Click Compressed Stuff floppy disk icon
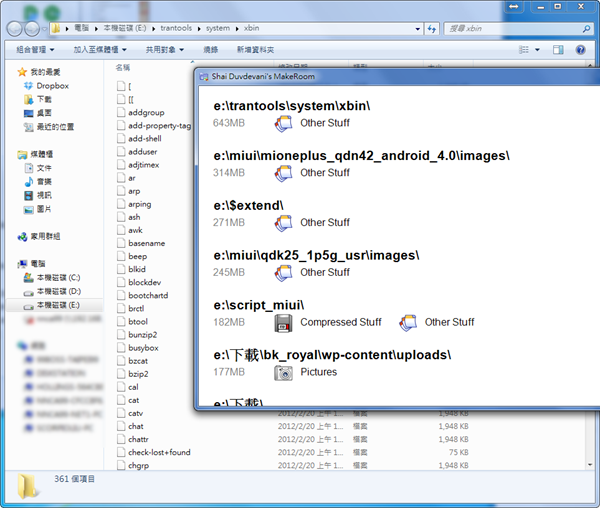This screenshot has height=508, width=600. [x=283, y=323]
